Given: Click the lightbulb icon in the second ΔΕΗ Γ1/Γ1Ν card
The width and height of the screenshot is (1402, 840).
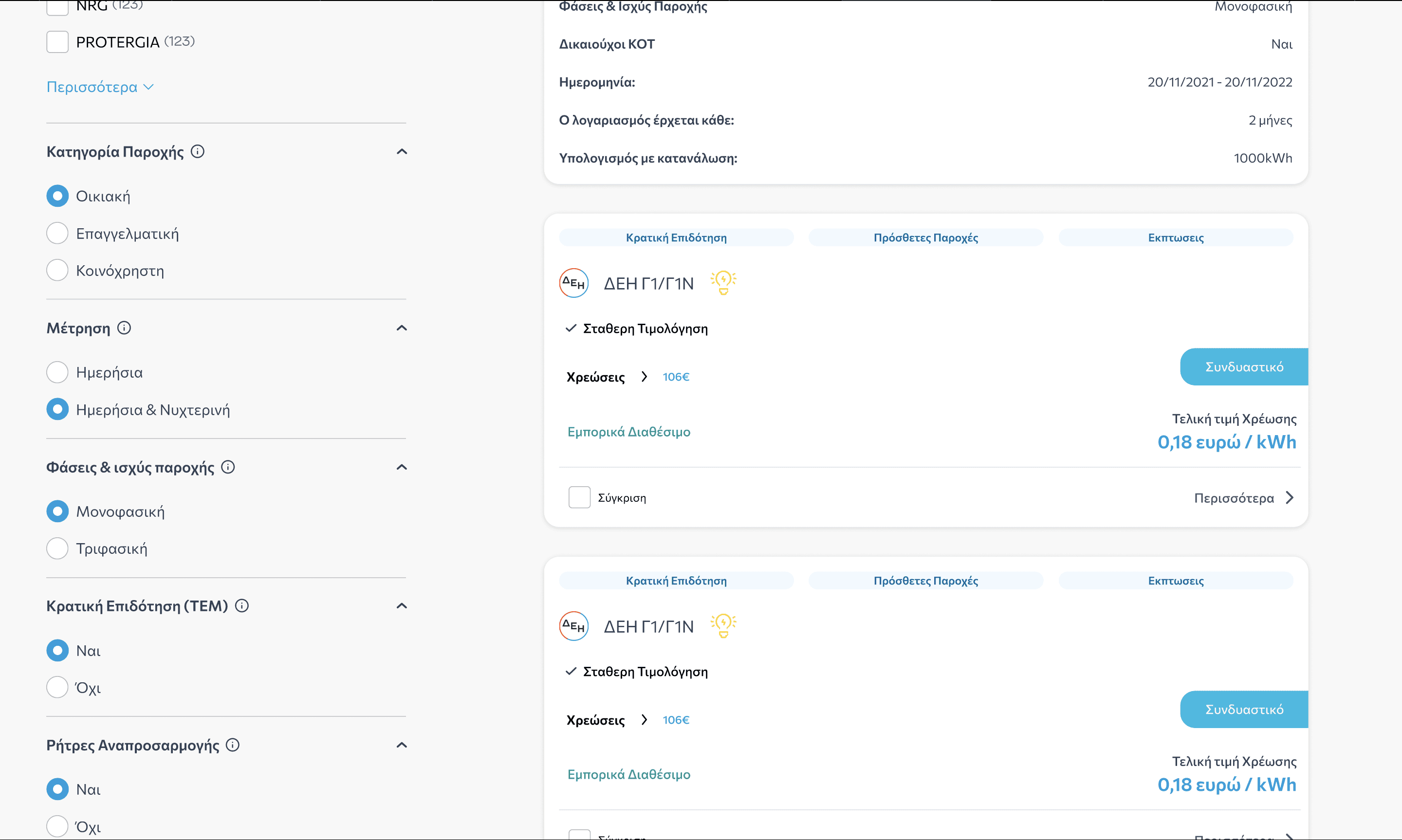Looking at the screenshot, I should (723, 625).
